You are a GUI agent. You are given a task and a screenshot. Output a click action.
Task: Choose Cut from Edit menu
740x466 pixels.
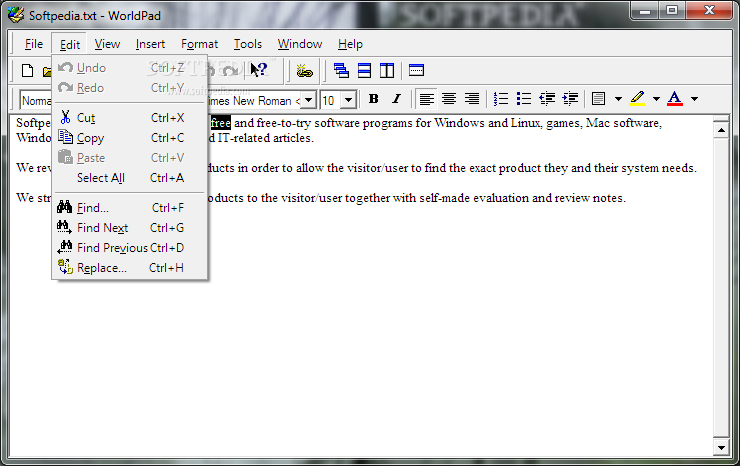[x=130, y=118]
